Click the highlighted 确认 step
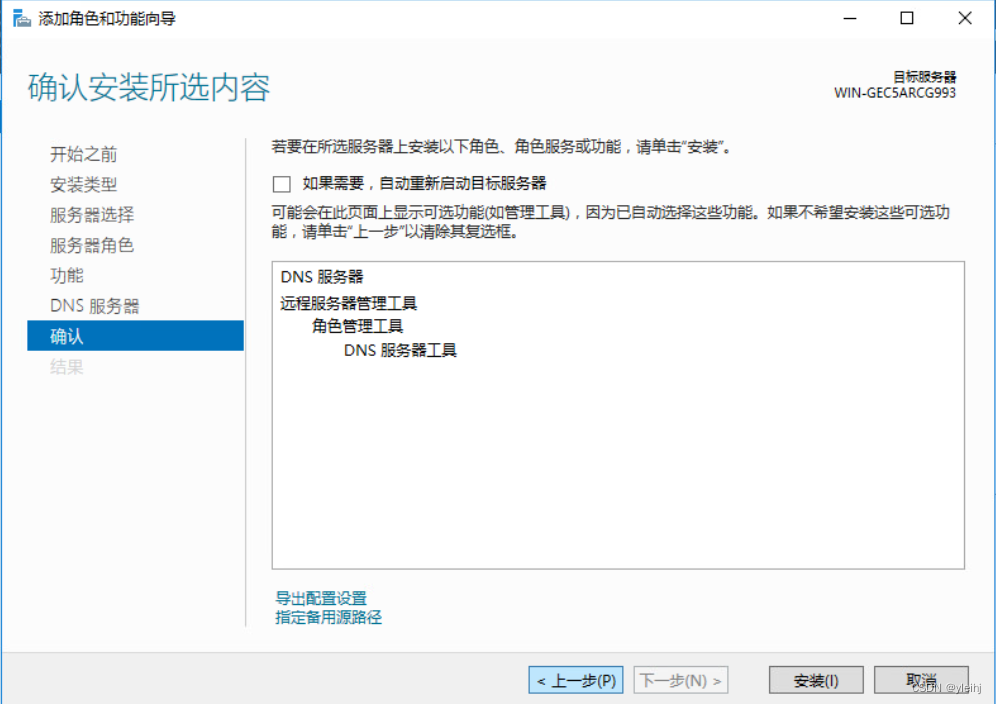Image resolution: width=996 pixels, height=704 pixels. (x=66, y=336)
